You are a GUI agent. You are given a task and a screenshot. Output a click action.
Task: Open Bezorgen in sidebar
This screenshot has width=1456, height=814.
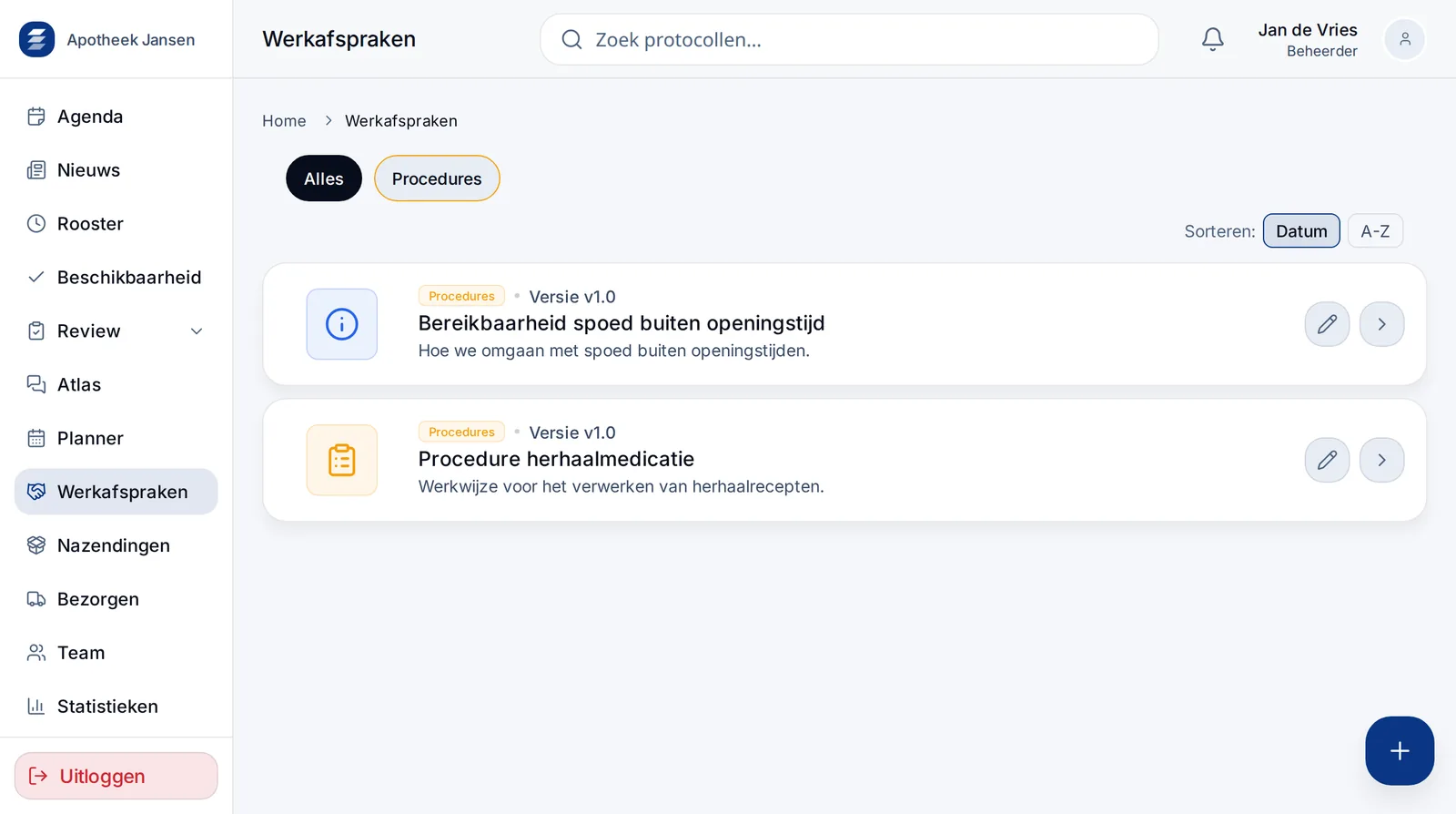[116, 599]
